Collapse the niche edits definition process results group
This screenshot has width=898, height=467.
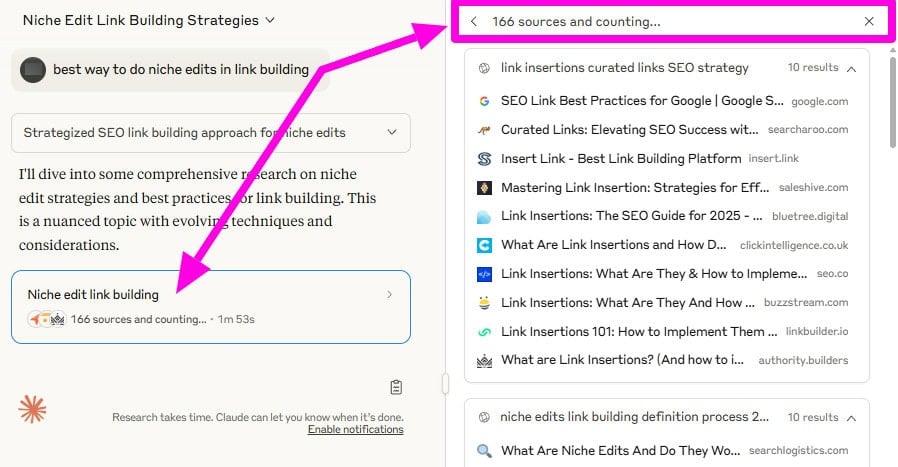tap(851, 417)
